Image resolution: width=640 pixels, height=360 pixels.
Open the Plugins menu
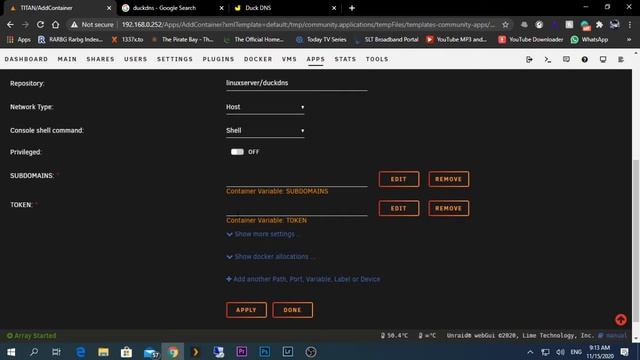pos(218,59)
